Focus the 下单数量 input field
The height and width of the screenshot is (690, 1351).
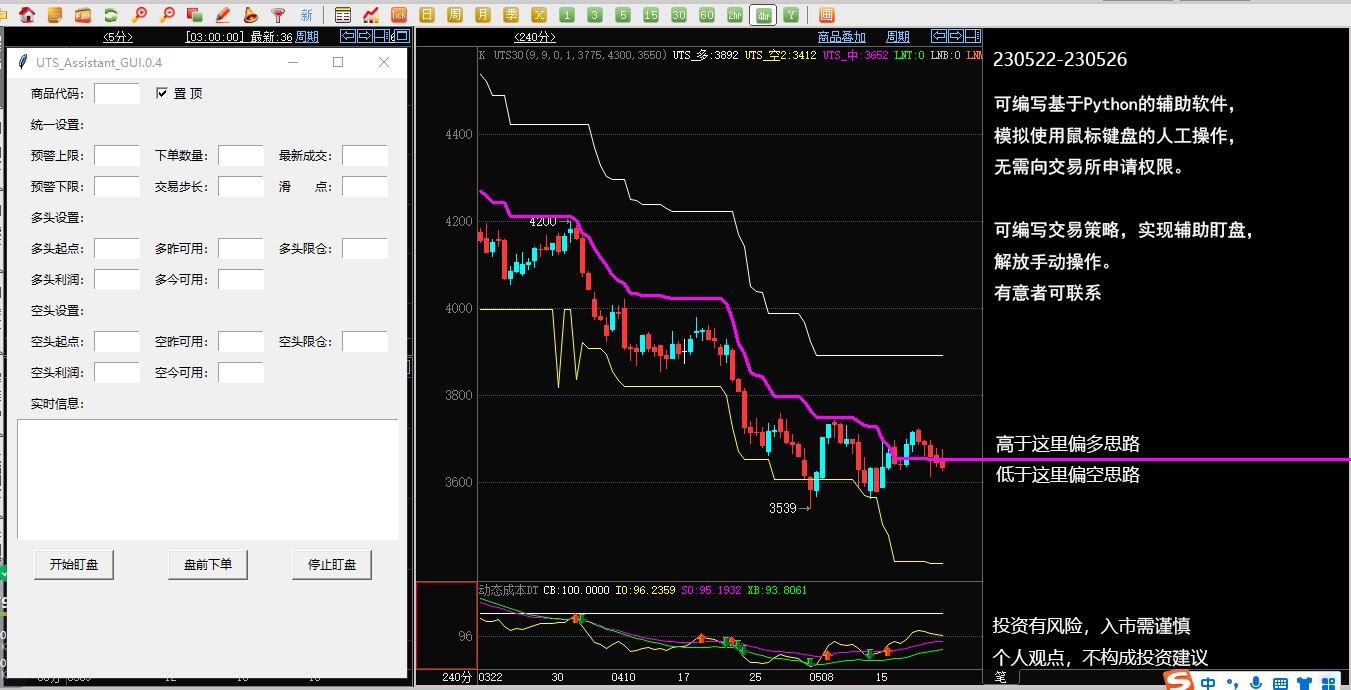pos(241,155)
